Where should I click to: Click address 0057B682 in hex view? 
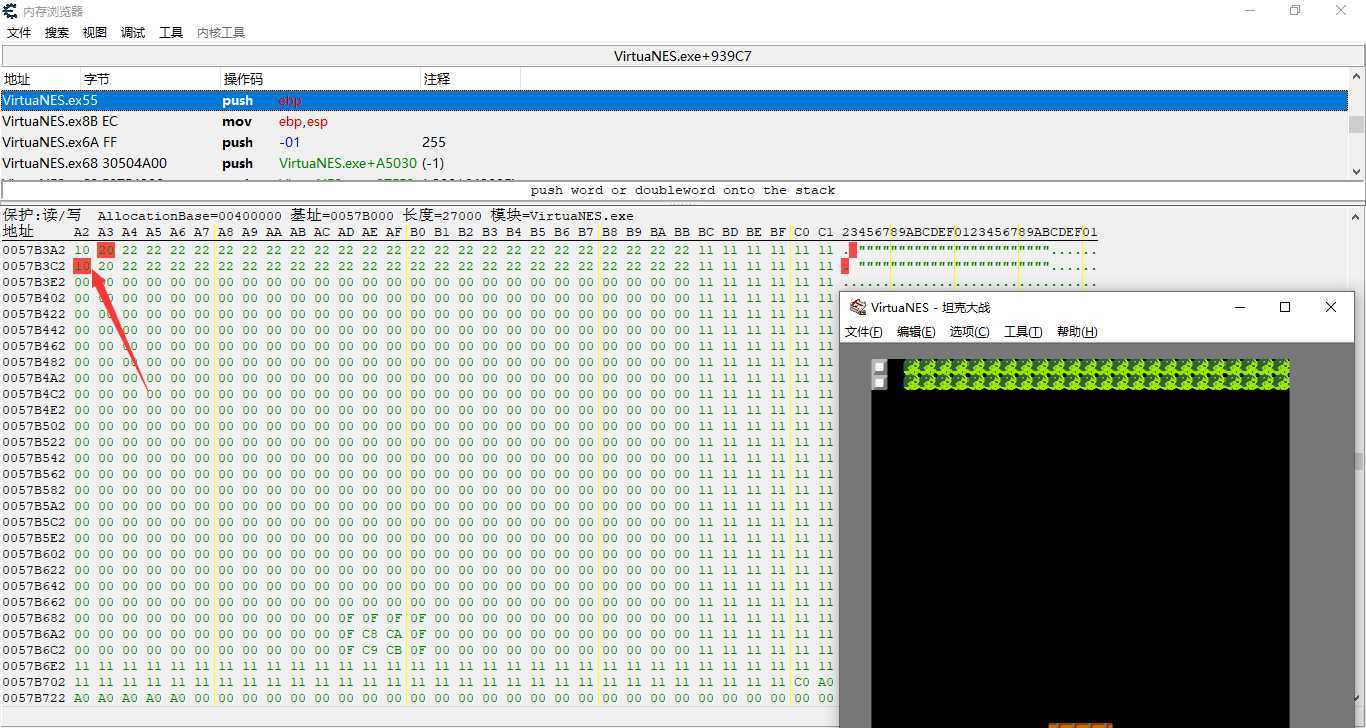point(34,618)
